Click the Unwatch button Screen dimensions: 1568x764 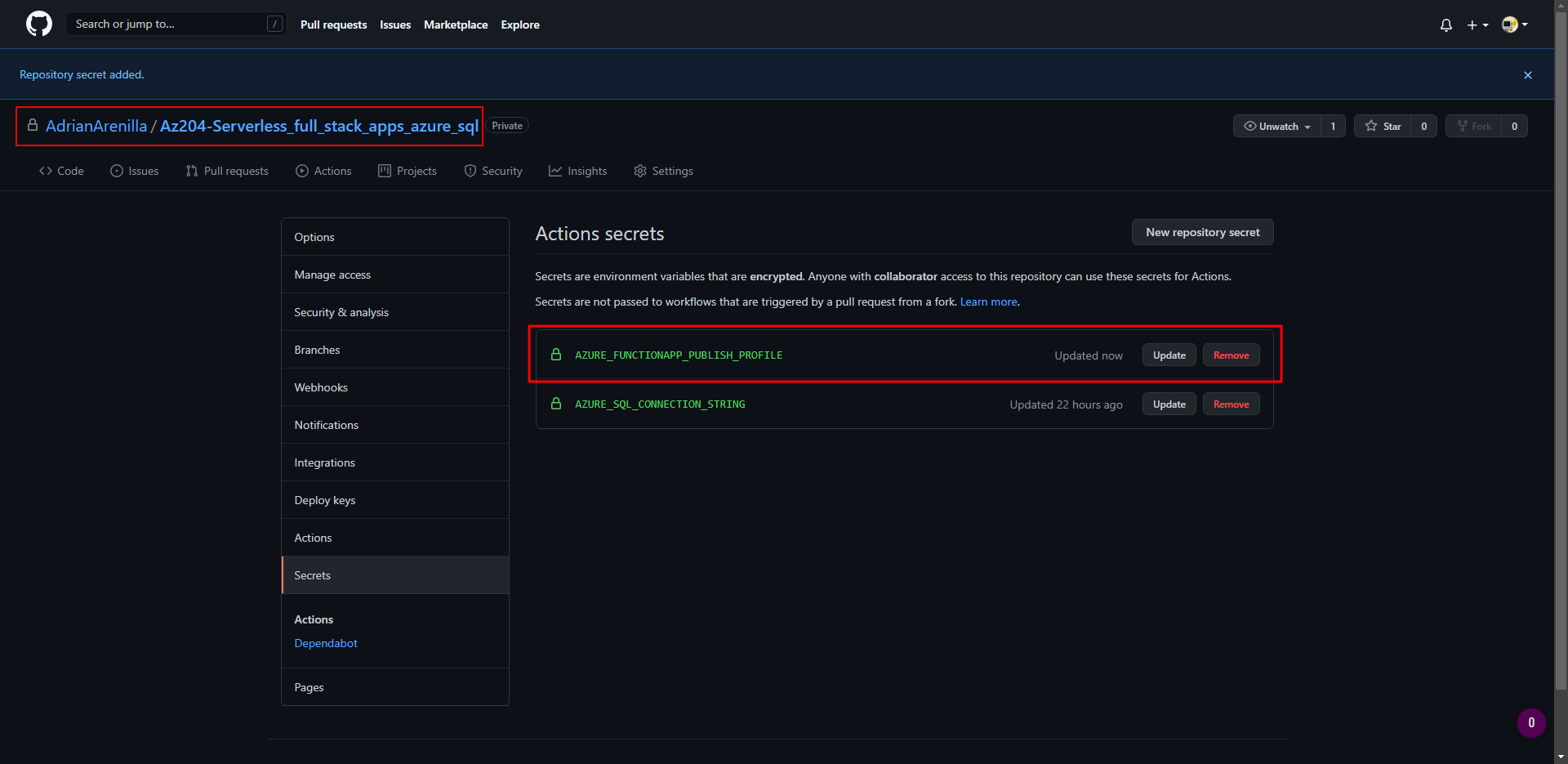[x=1276, y=126]
